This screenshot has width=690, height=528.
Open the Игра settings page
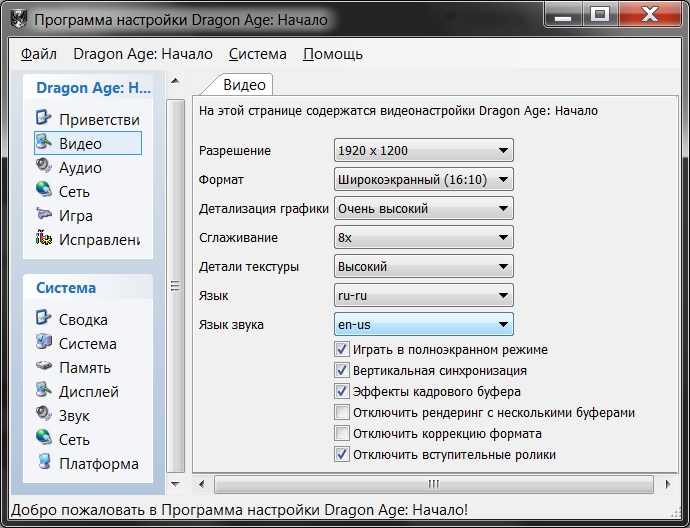pyautogui.click(x=76, y=216)
